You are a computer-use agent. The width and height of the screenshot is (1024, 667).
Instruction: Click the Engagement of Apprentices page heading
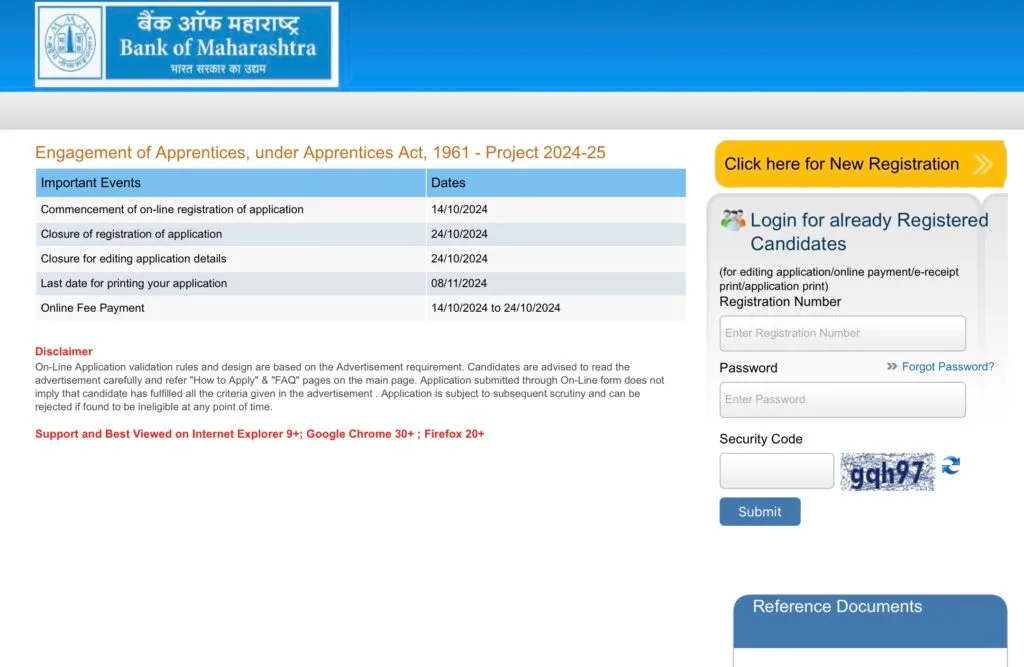click(x=320, y=152)
